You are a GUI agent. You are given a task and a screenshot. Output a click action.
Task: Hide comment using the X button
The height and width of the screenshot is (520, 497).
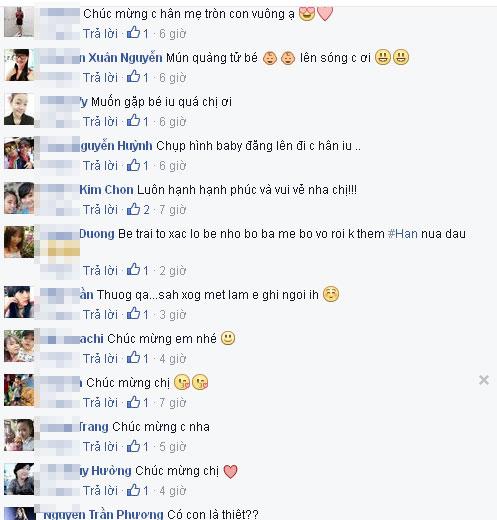point(484,380)
